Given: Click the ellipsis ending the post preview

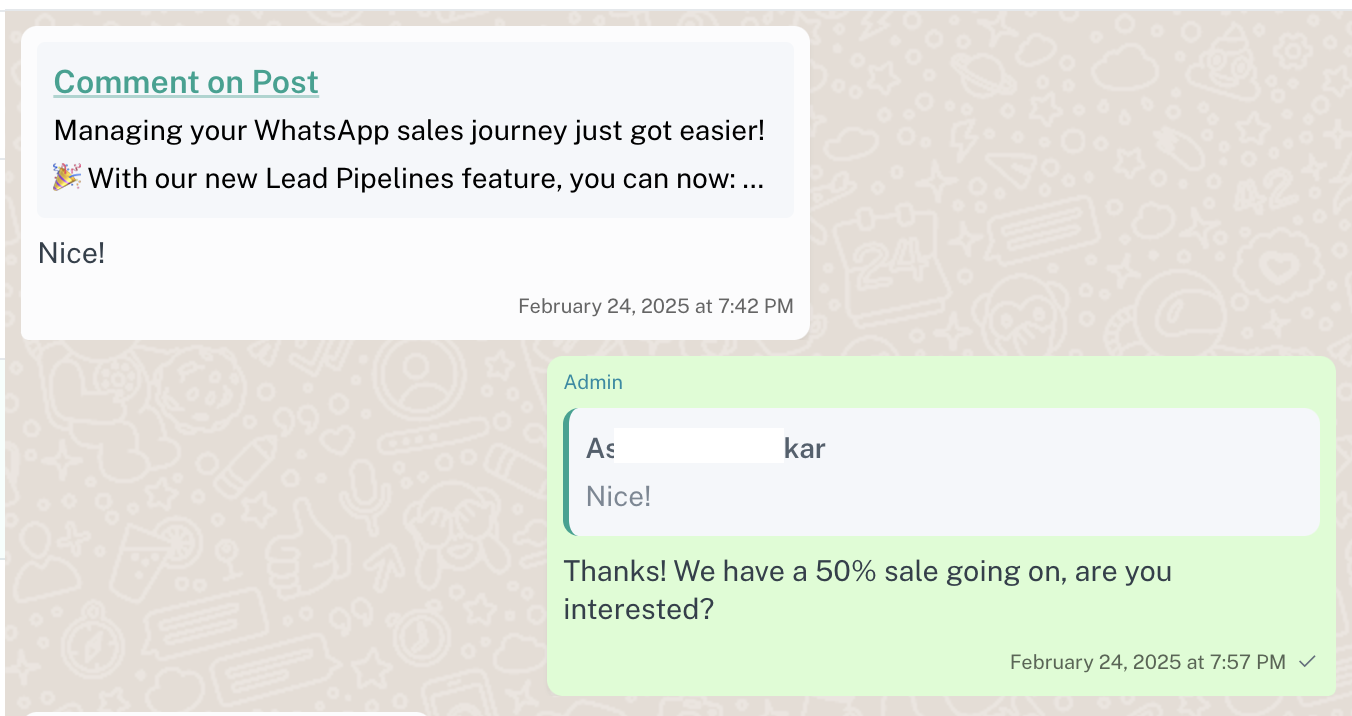Looking at the screenshot, I should (754, 181).
